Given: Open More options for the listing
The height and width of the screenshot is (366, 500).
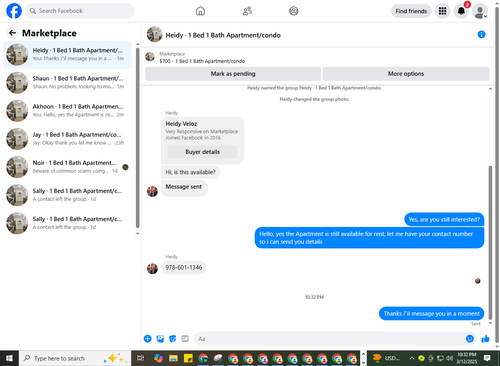Looking at the screenshot, I should 406,74.
